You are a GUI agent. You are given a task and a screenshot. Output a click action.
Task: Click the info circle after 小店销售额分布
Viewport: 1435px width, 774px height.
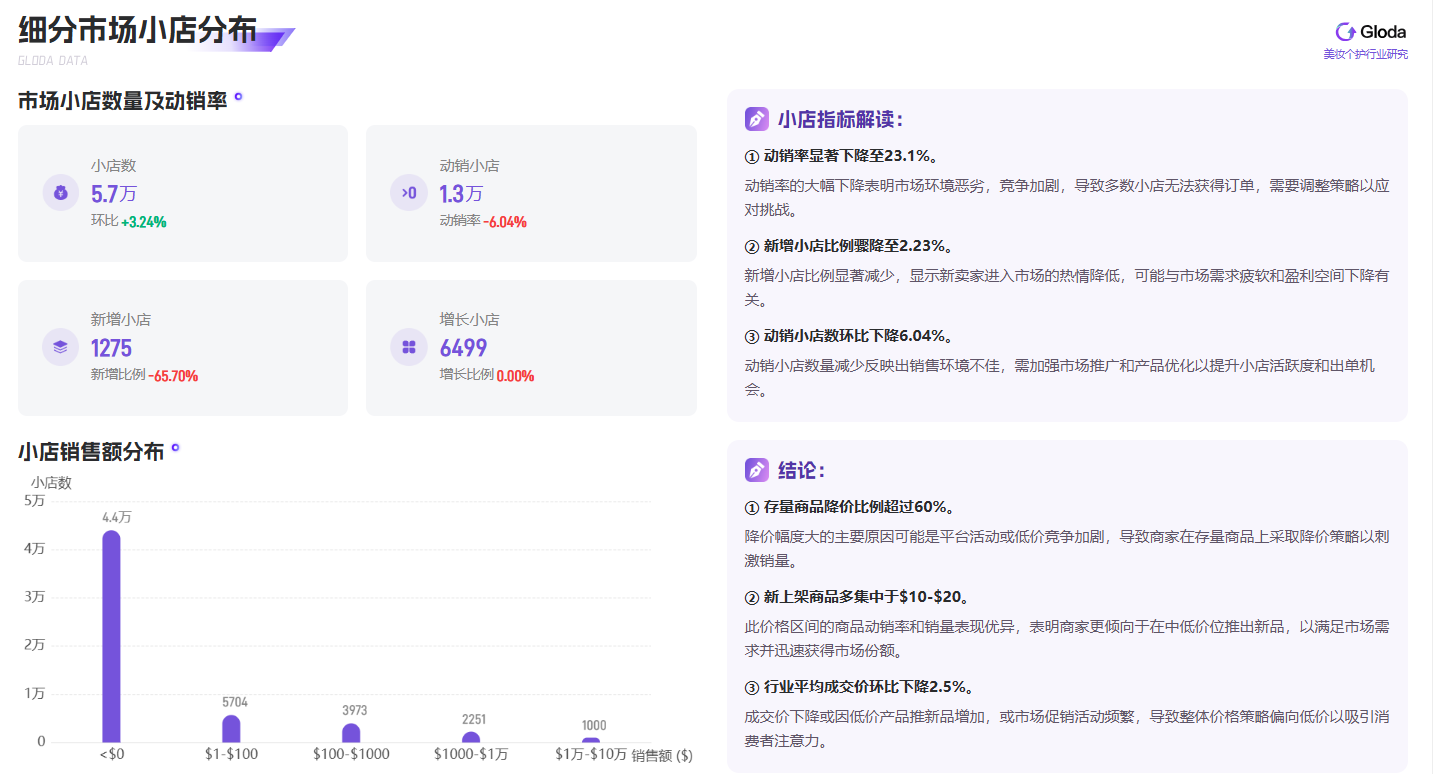176,449
